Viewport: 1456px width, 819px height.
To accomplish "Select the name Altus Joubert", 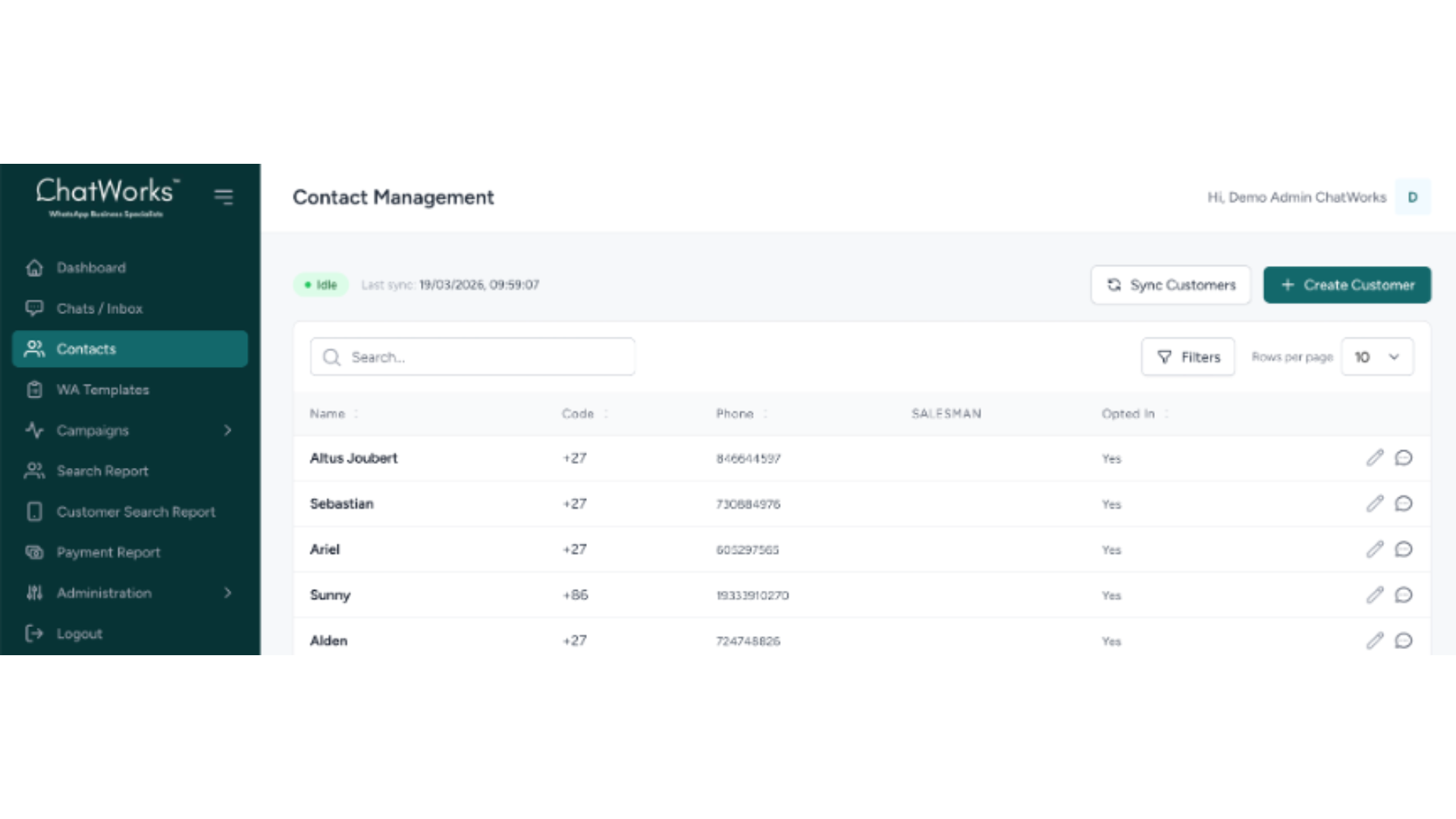I will (x=353, y=458).
